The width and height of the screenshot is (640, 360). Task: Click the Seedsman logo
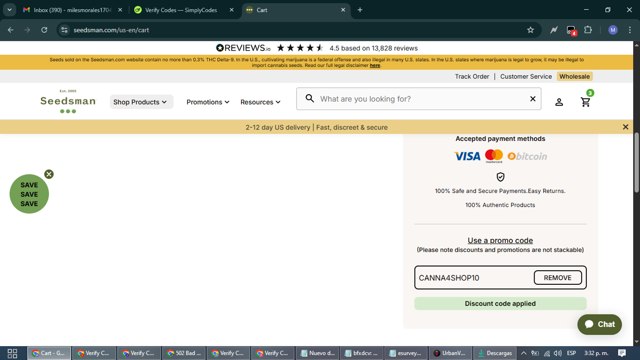(68, 101)
